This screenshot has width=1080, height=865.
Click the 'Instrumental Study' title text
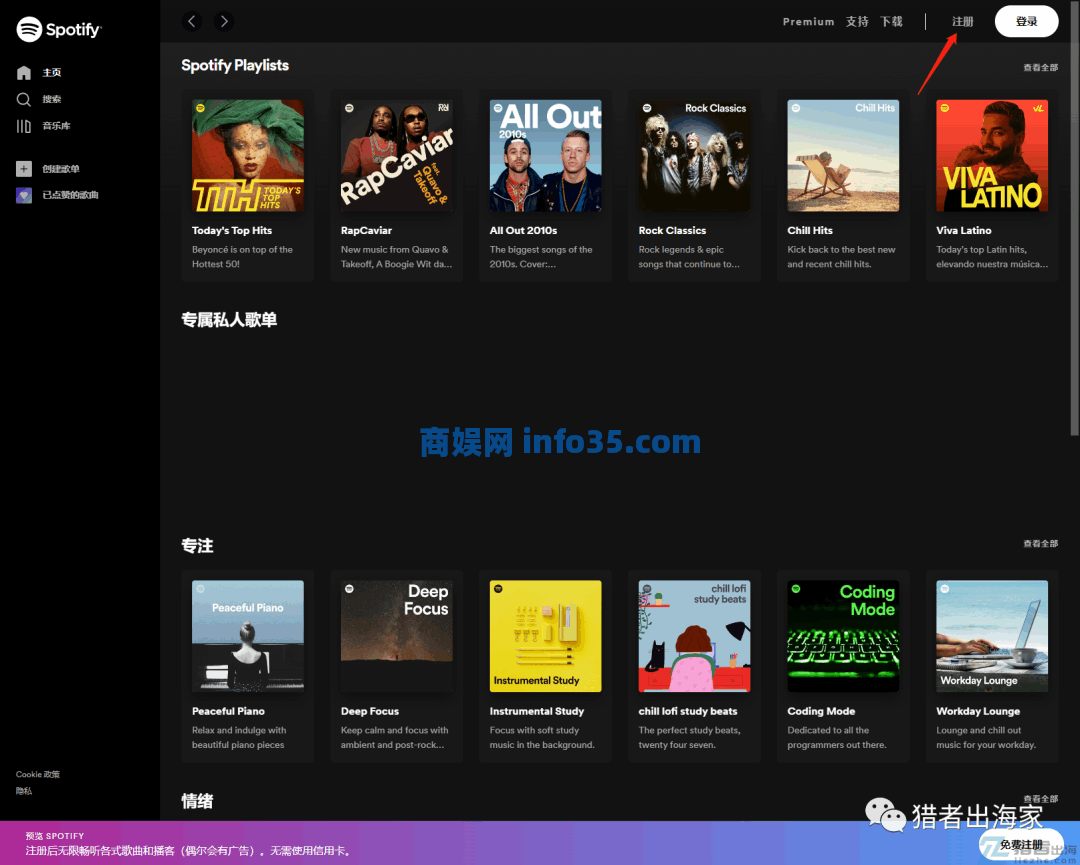(x=537, y=711)
